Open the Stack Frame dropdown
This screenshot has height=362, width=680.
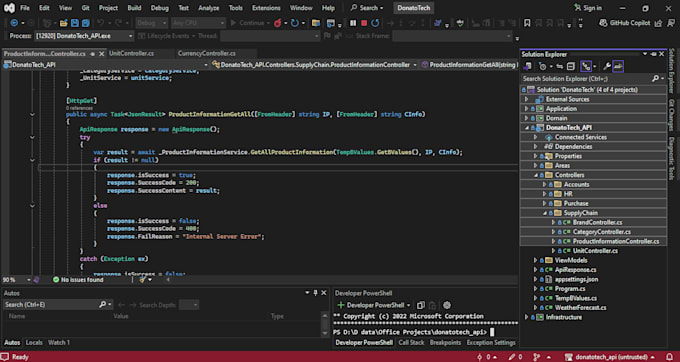(x=452, y=36)
